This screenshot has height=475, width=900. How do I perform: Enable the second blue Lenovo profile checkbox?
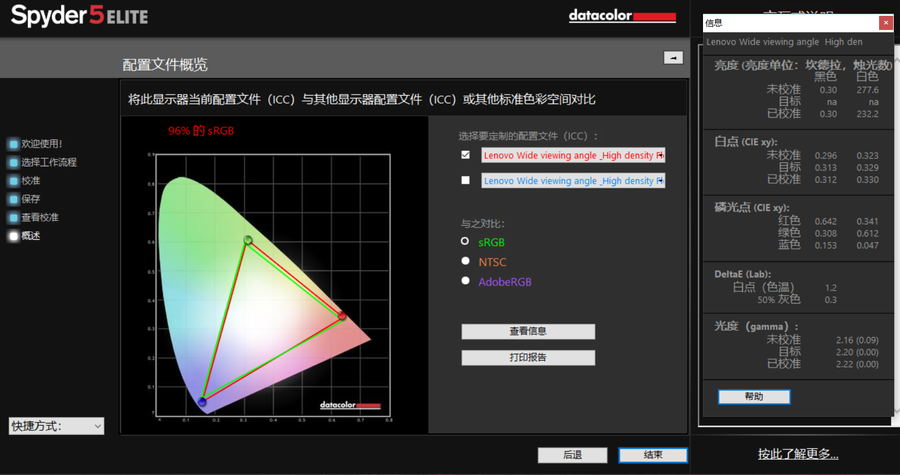click(x=465, y=181)
